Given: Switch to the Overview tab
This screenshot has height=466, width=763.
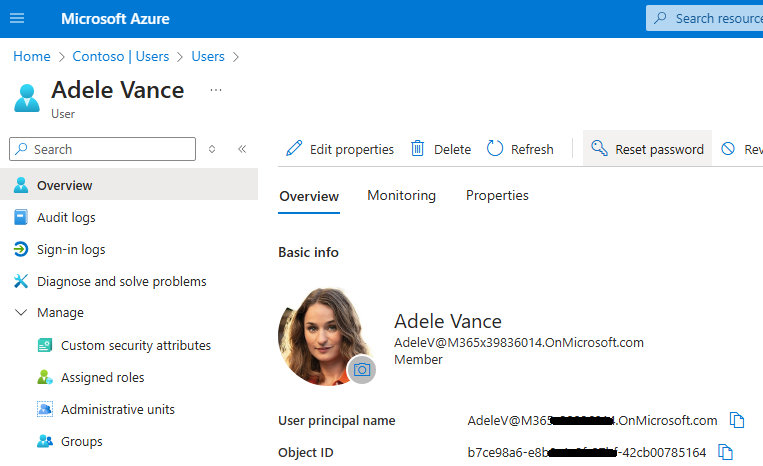Looking at the screenshot, I should coord(309,197).
